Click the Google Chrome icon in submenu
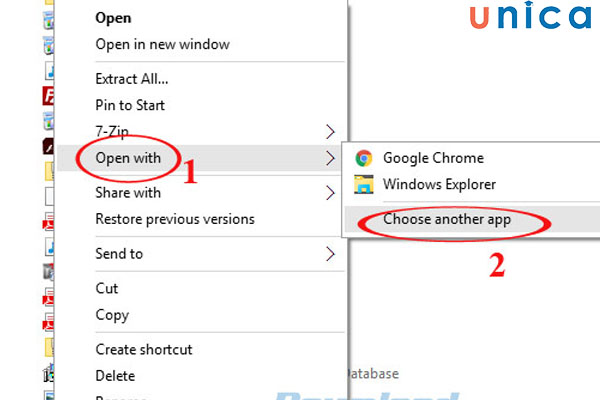 (x=364, y=158)
